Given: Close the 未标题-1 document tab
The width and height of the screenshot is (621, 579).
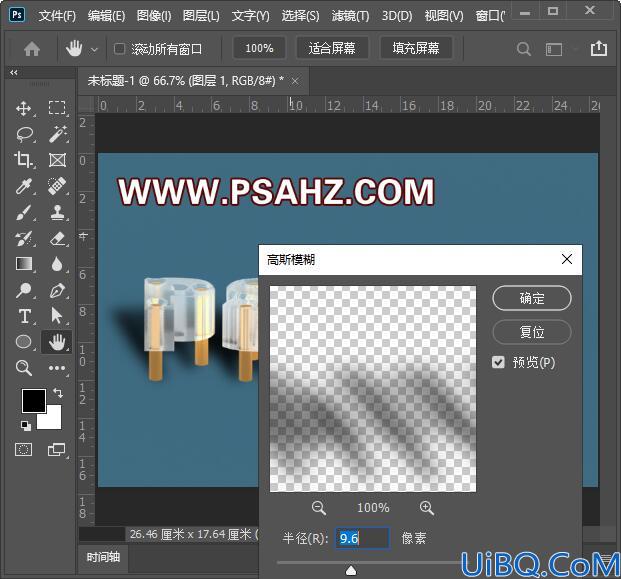Looking at the screenshot, I should click(295, 81).
